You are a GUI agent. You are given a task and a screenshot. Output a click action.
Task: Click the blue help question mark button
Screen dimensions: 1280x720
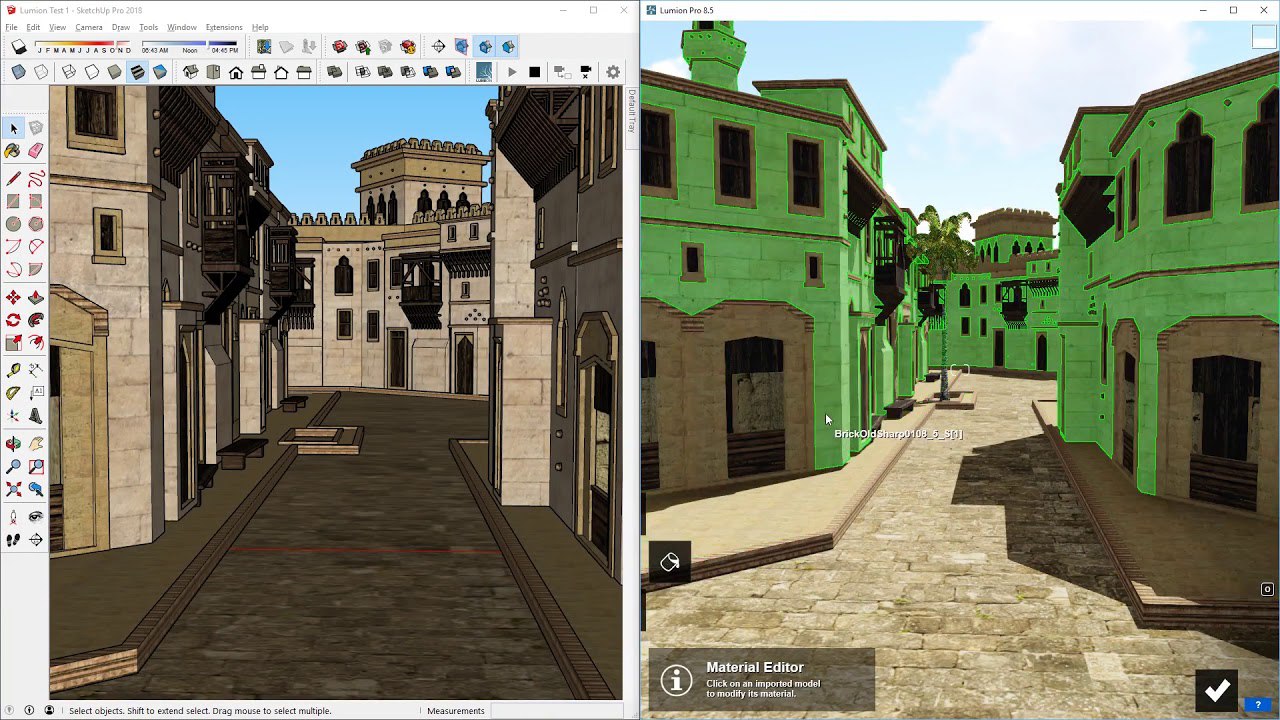1258,705
